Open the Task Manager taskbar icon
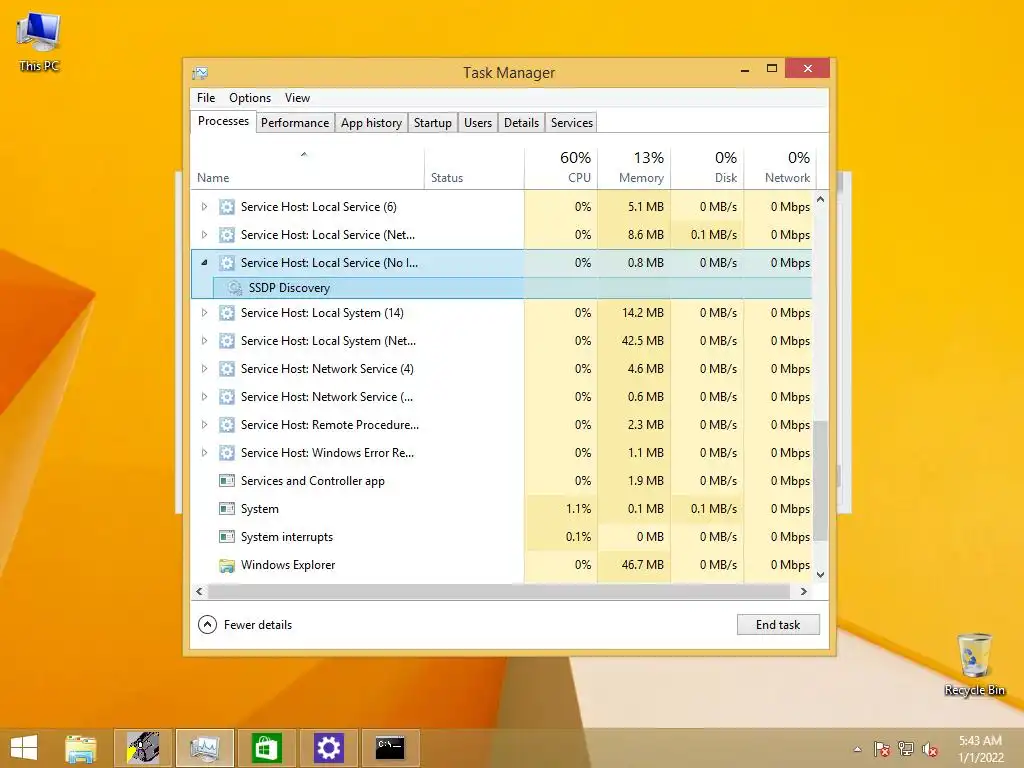1024x768 pixels. pos(204,748)
